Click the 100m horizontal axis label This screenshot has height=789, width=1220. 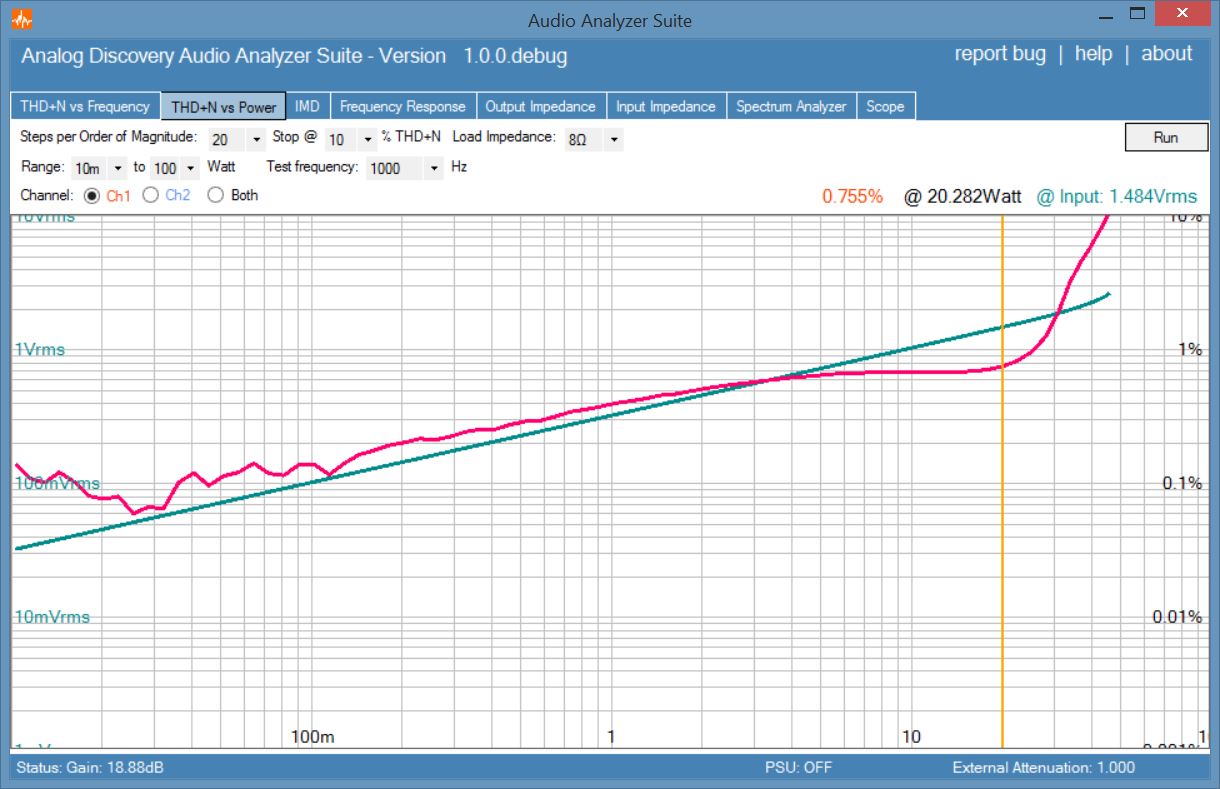coord(313,737)
